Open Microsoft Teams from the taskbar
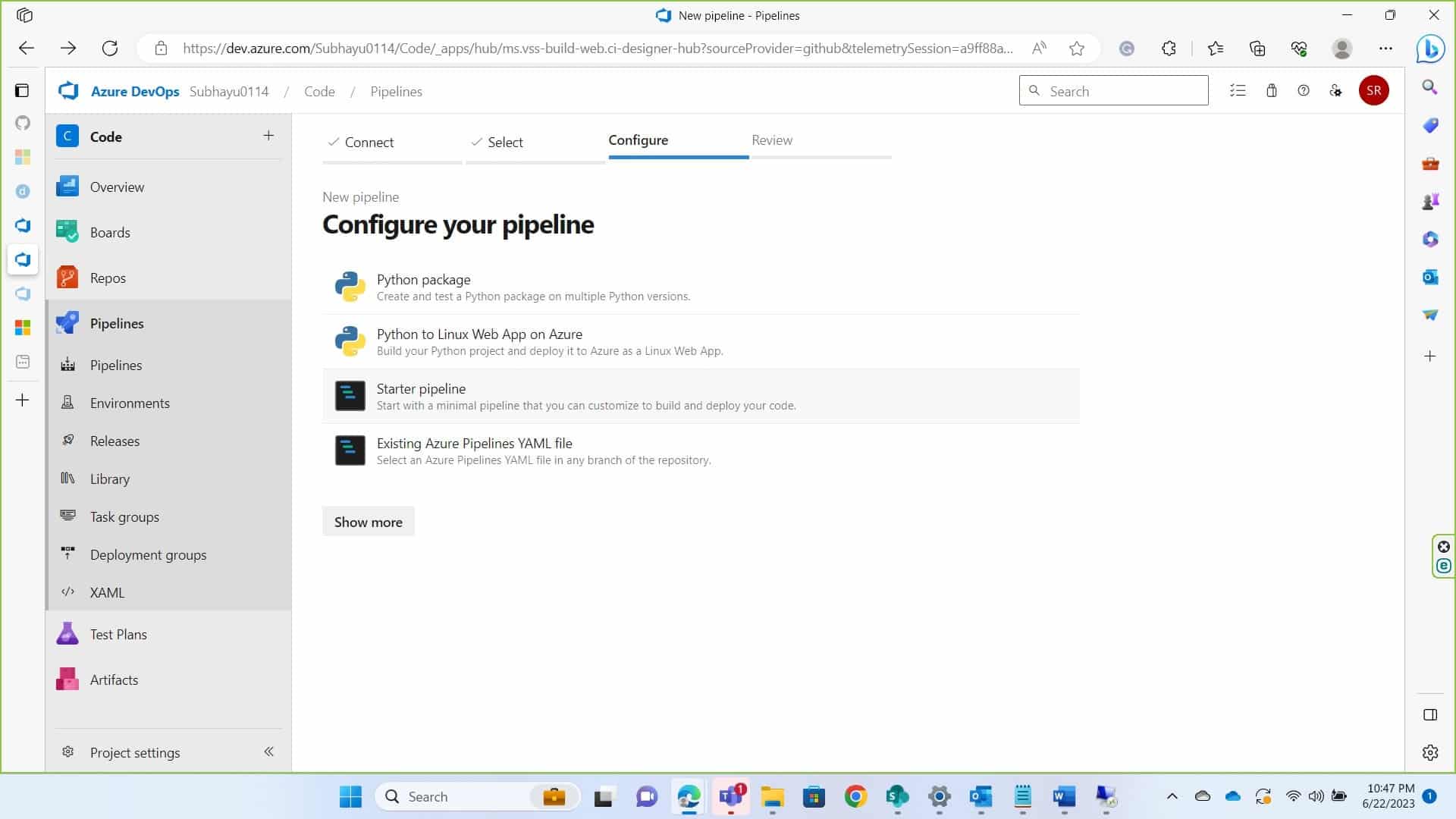 (x=730, y=797)
